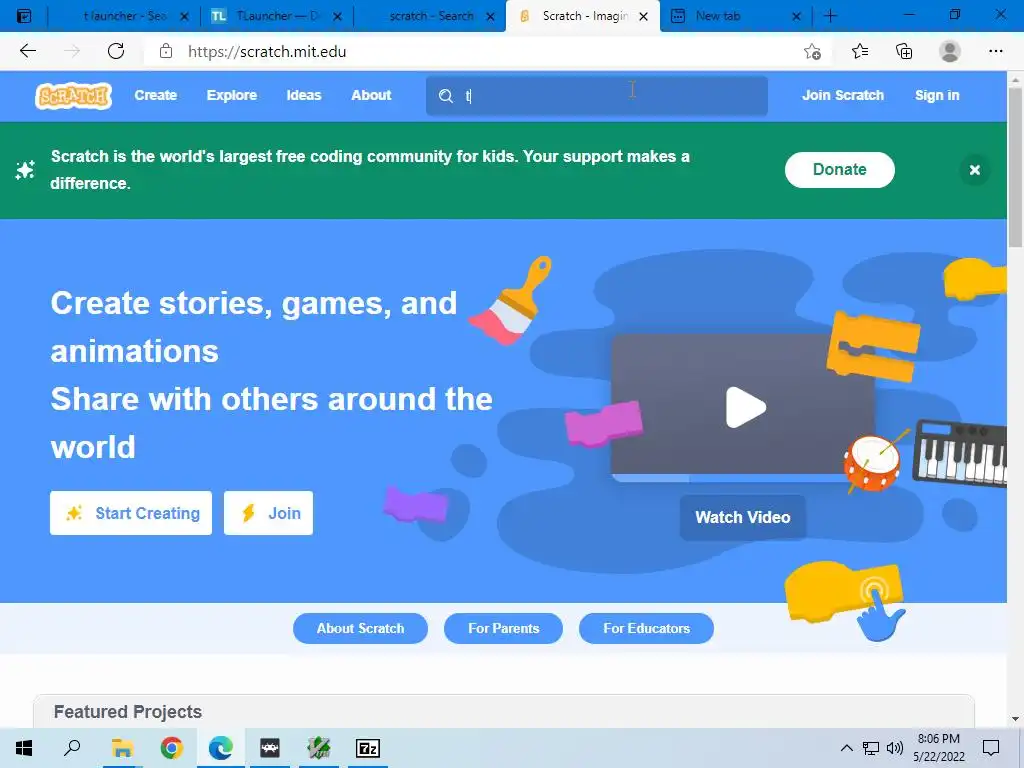Close the TLauncher tab
The height and width of the screenshot is (768, 1024).
[337, 16]
